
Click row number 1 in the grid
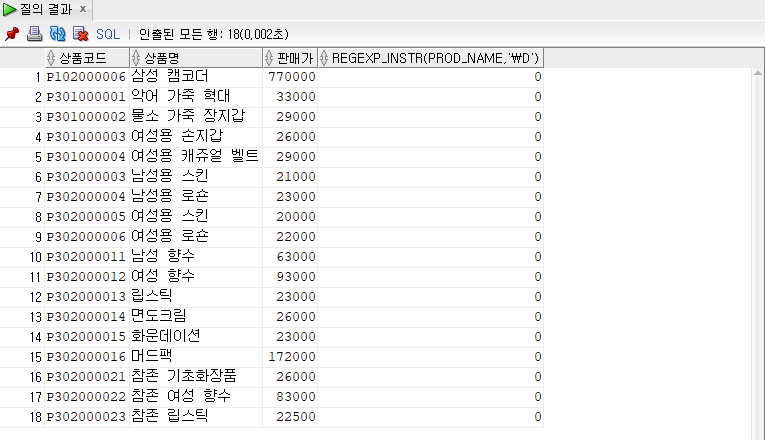click(38, 77)
